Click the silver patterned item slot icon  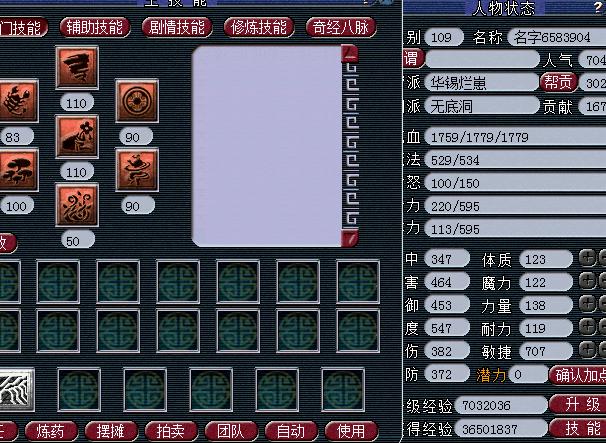16,390
